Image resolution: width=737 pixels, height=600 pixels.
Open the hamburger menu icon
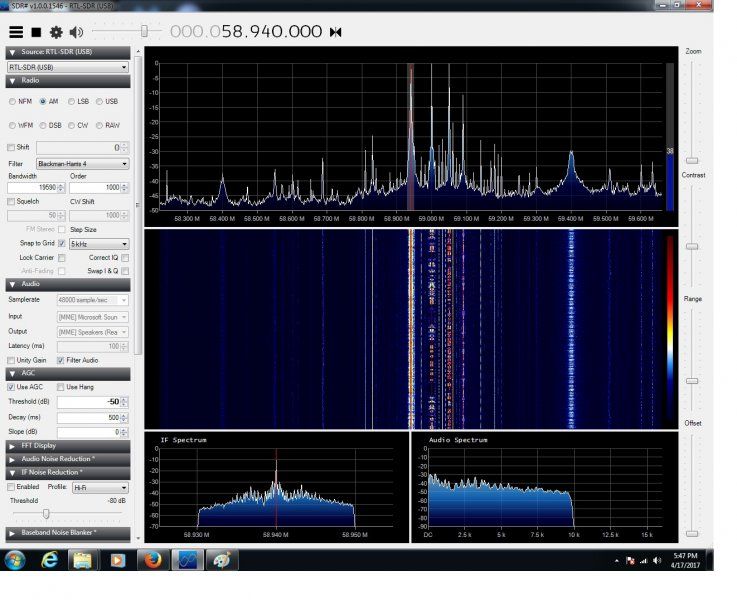pos(16,32)
